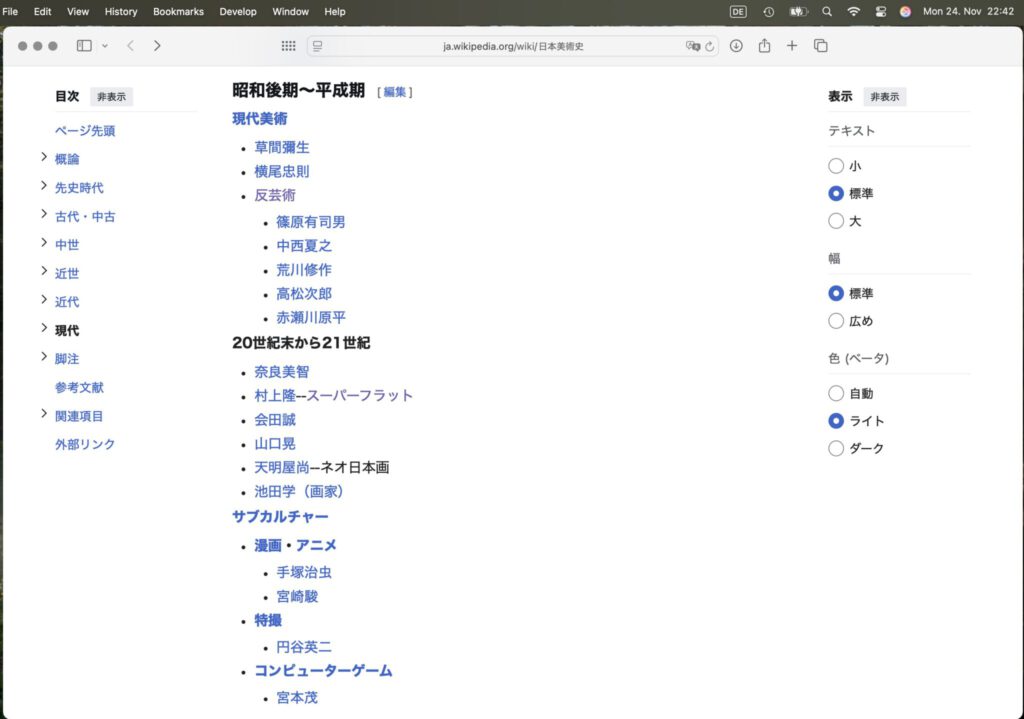Click the Wi-Fi status icon
Image resolution: width=1024 pixels, height=719 pixels.
pyautogui.click(x=853, y=11)
